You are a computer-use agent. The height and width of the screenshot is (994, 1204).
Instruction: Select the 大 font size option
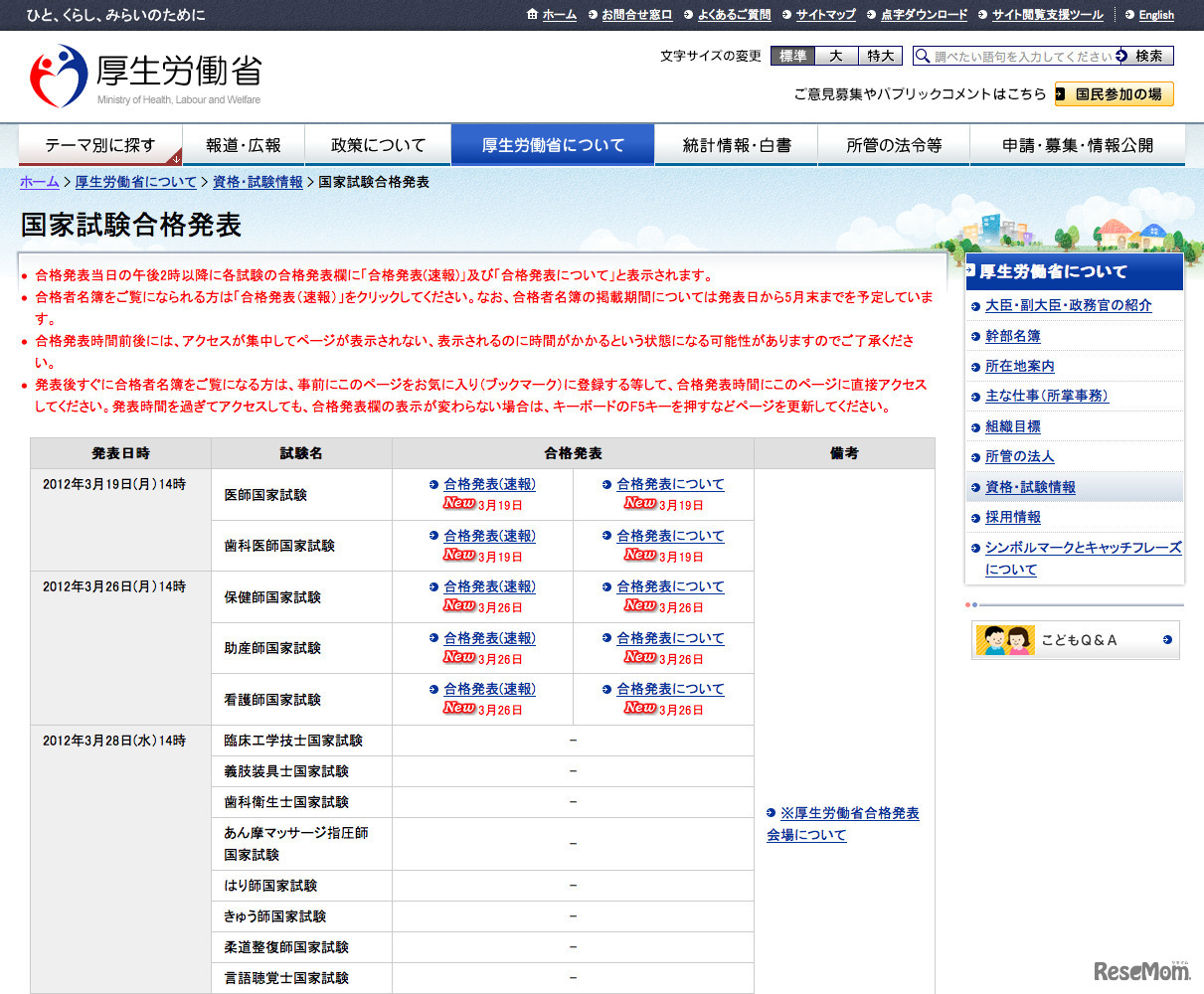click(835, 56)
